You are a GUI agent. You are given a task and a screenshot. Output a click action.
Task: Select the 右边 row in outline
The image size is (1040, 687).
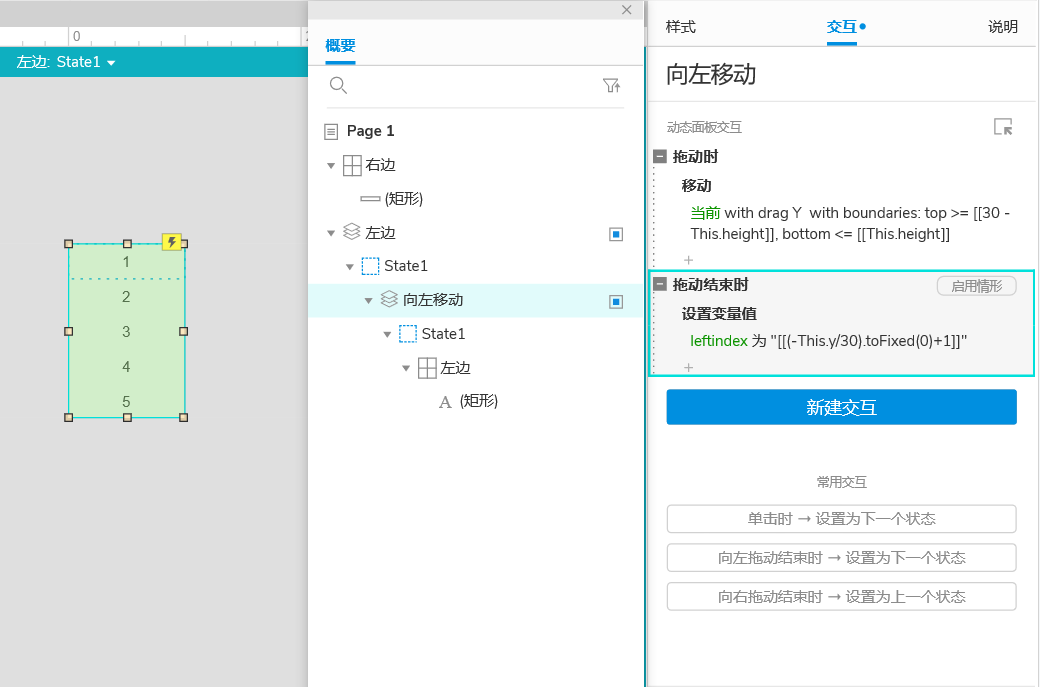point(475,165)
